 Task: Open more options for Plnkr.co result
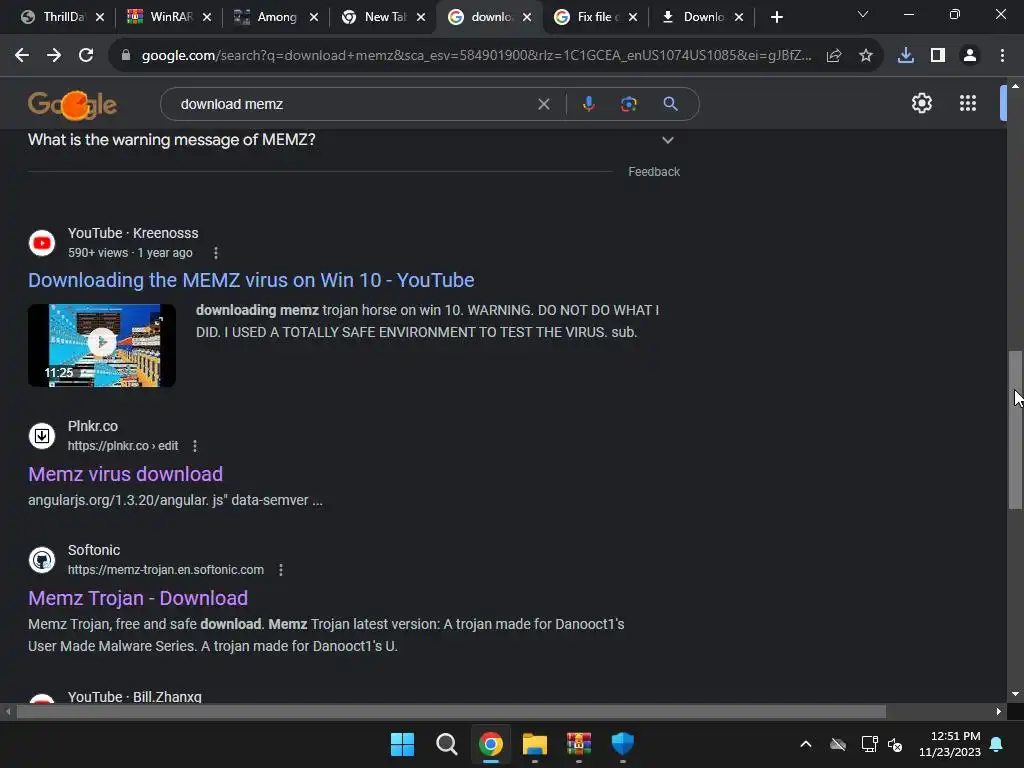tap(195, 446)
